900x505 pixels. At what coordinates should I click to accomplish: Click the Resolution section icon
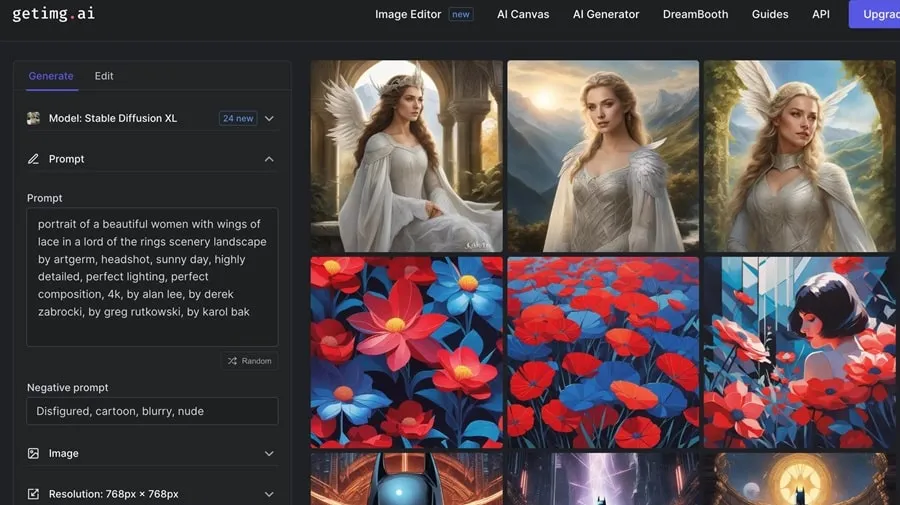33,494
